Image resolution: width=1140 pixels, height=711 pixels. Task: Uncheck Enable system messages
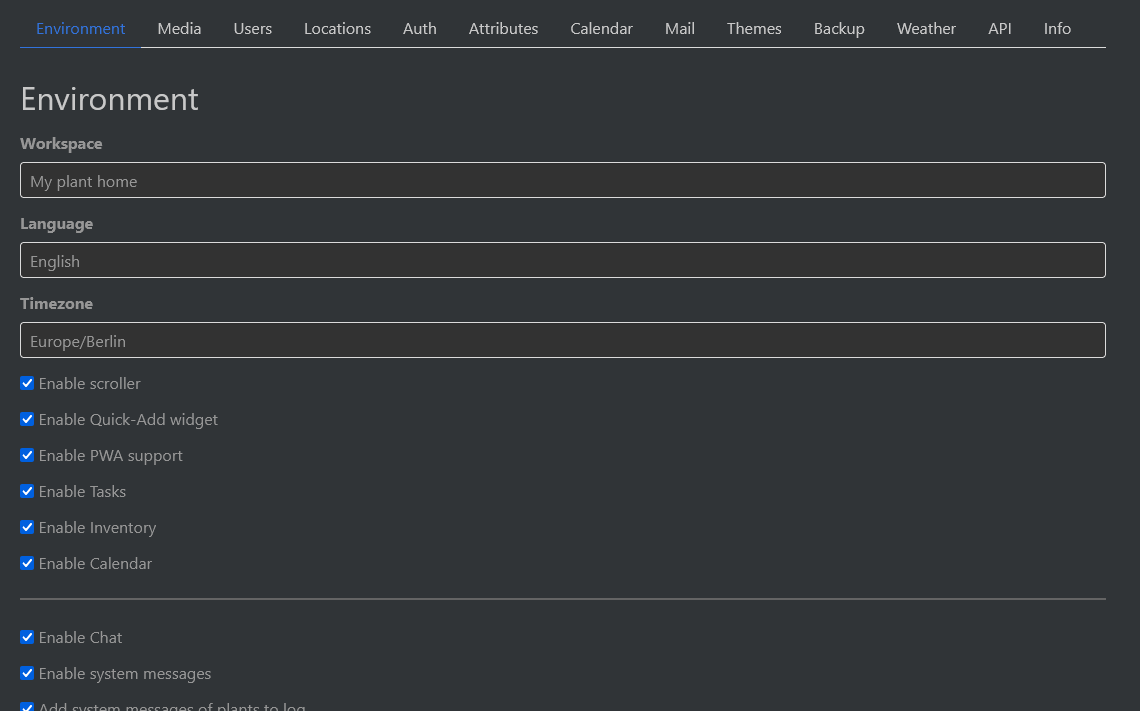pos(27,673)
